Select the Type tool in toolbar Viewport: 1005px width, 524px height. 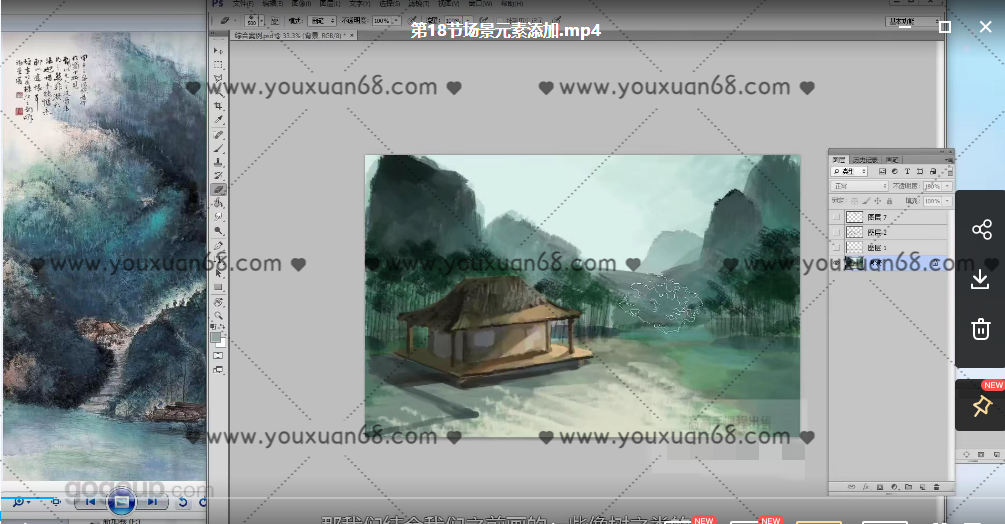218,259
